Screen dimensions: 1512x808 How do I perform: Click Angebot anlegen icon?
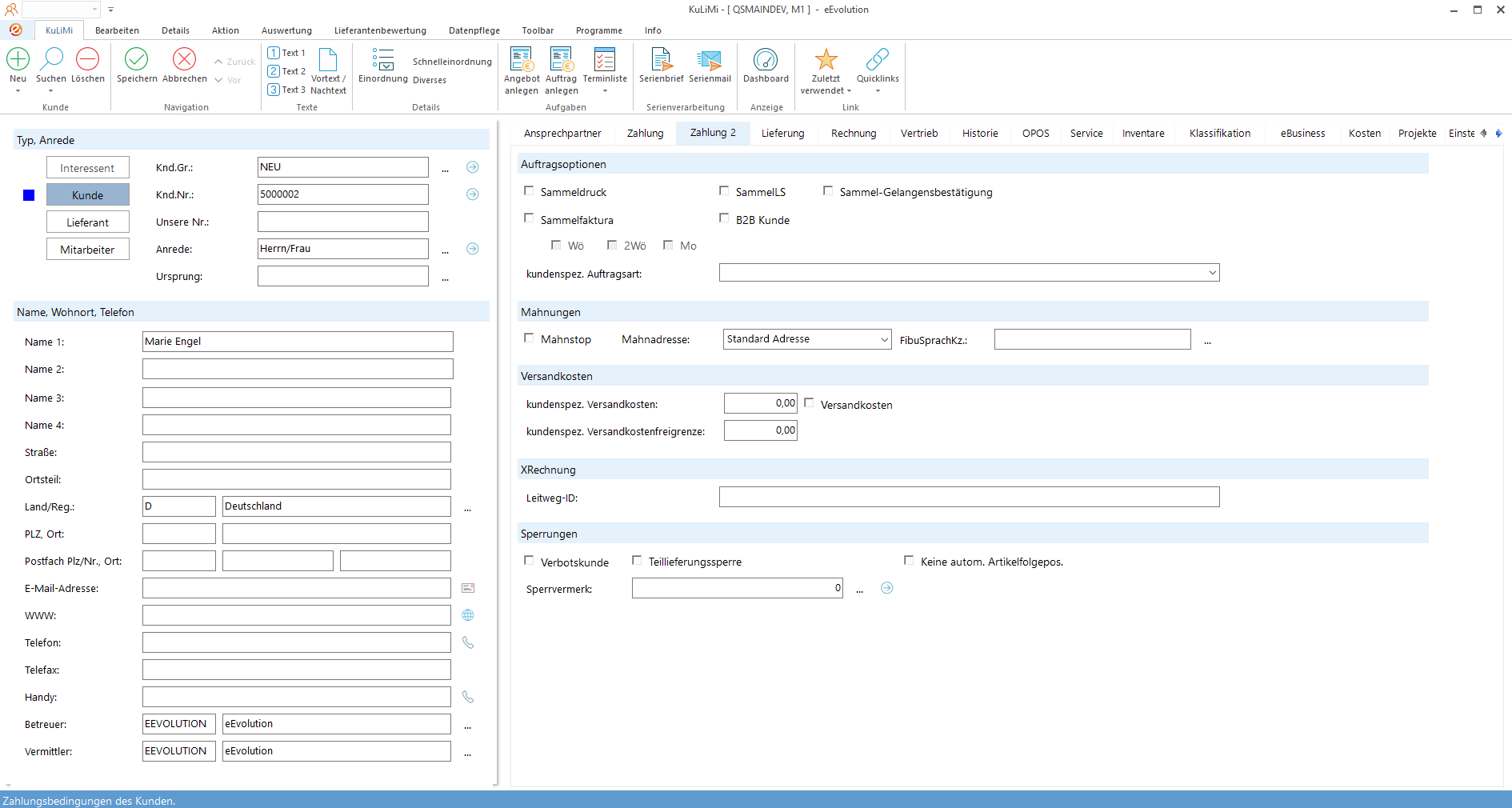point(522,59)
